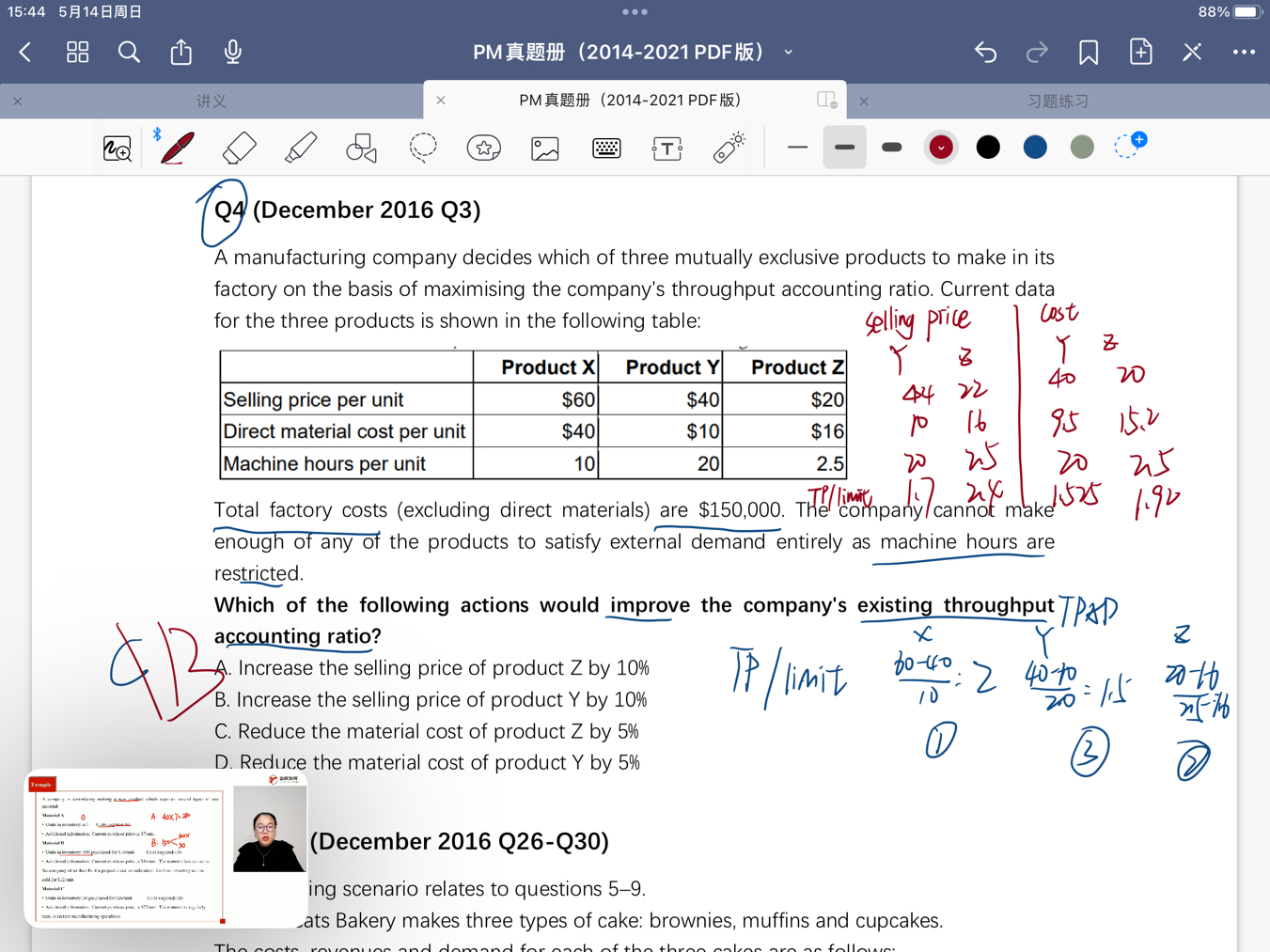Viewport: 1270px width, 952px height.
Task: Select the medium stroke thickness
Action: 844,148
